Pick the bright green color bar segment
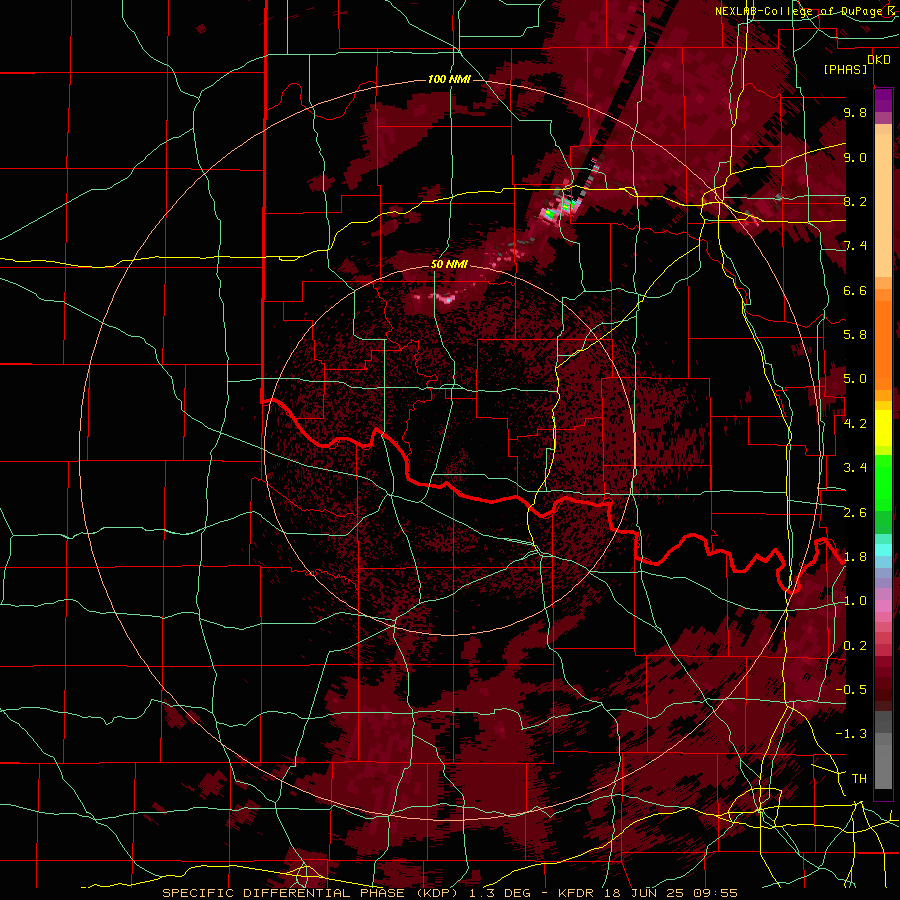The image size is (900, 900). point(883,483)
